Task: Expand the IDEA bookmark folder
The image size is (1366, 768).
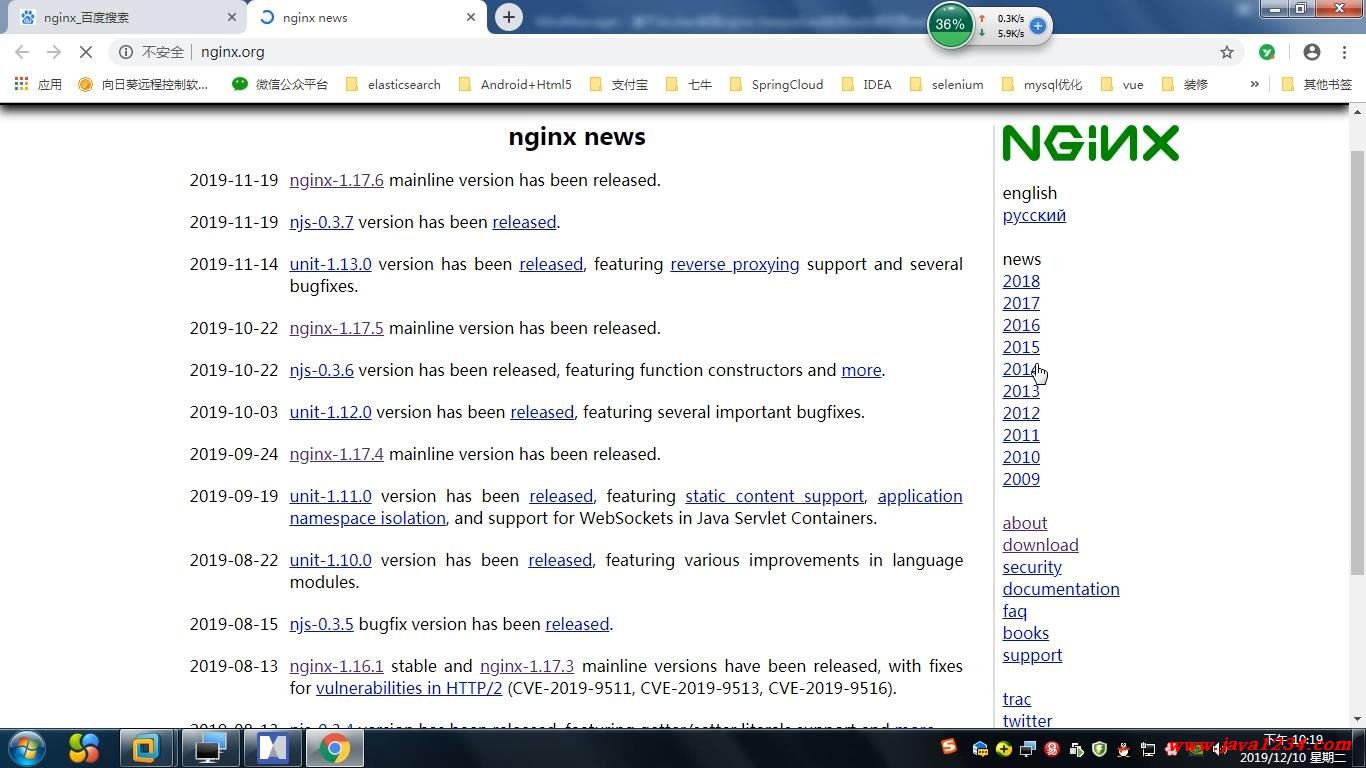Action: tap(866, 84)
